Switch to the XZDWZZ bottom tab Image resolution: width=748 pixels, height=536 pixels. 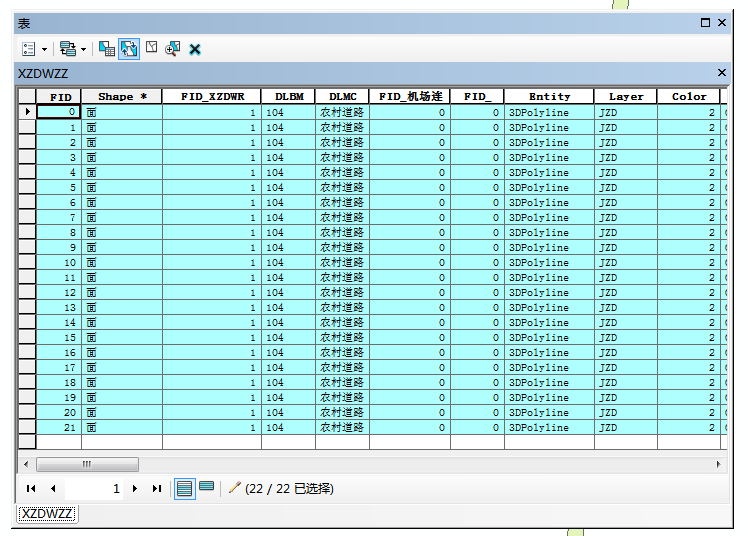pyautogui.click(x=47, y=513)
